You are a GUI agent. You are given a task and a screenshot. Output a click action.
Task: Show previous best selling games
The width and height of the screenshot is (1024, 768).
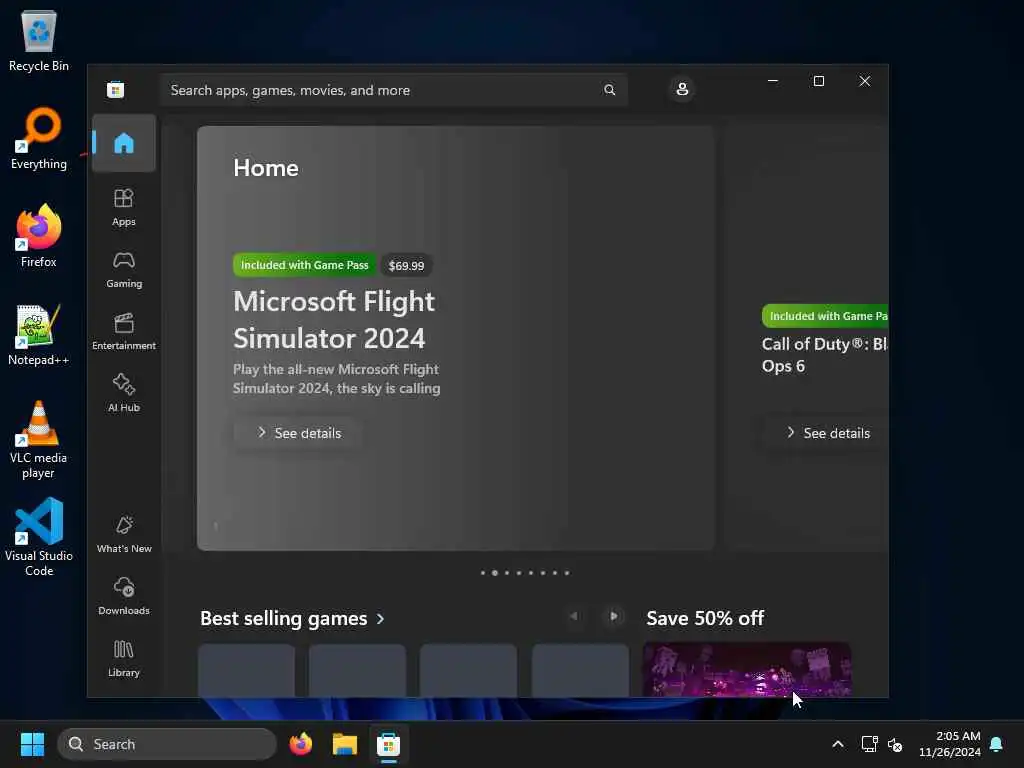(574, 616)
